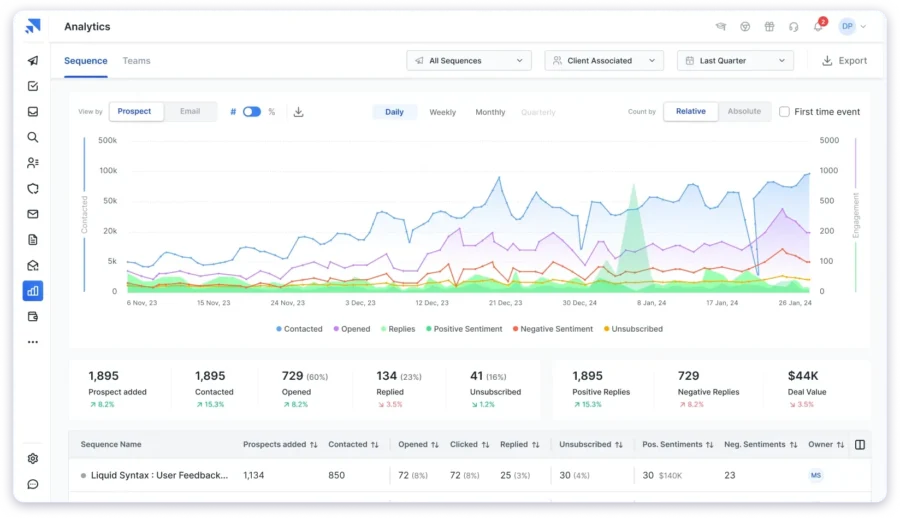Open the settings gear in sidebar
The width and height of the screenshot is (900, 518).
coord(33,458)
